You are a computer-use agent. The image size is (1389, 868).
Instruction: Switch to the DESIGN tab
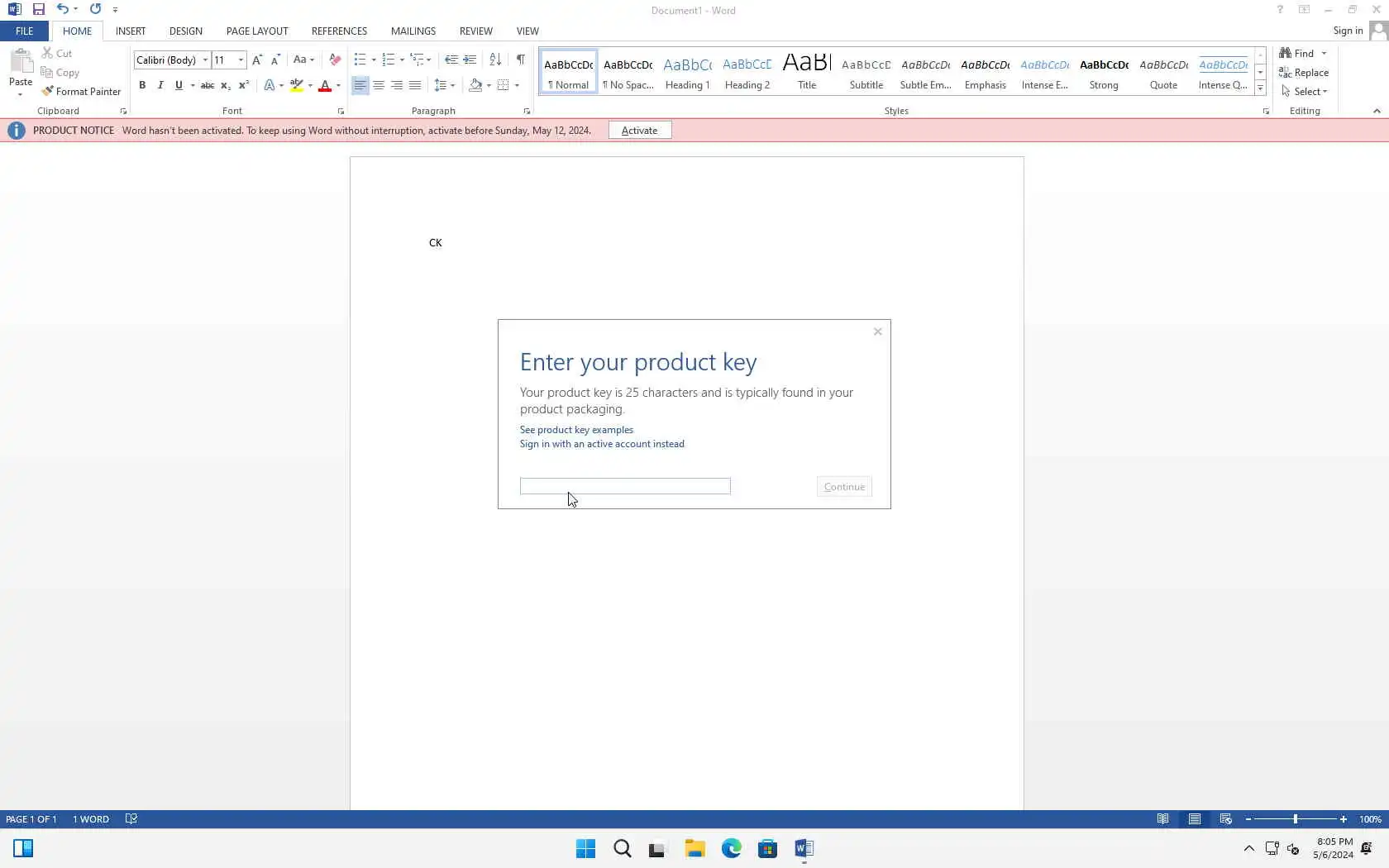tap(186, 31)
